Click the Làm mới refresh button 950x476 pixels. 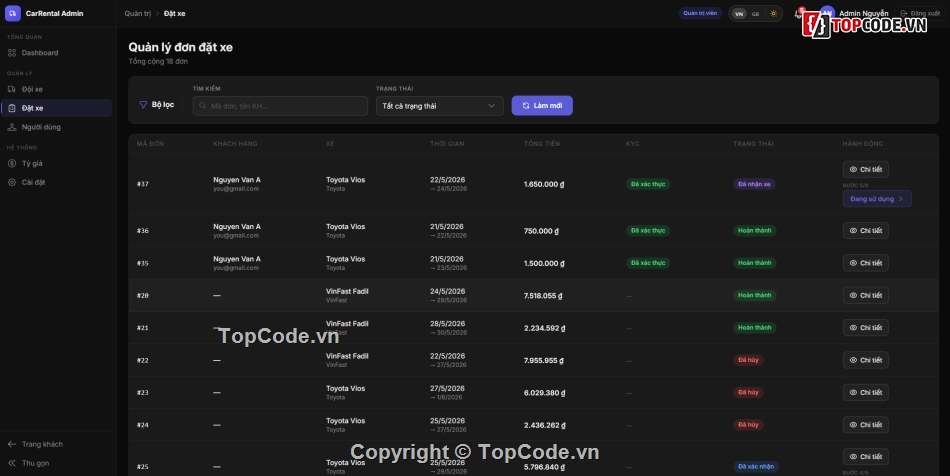[x=542, y=105]
